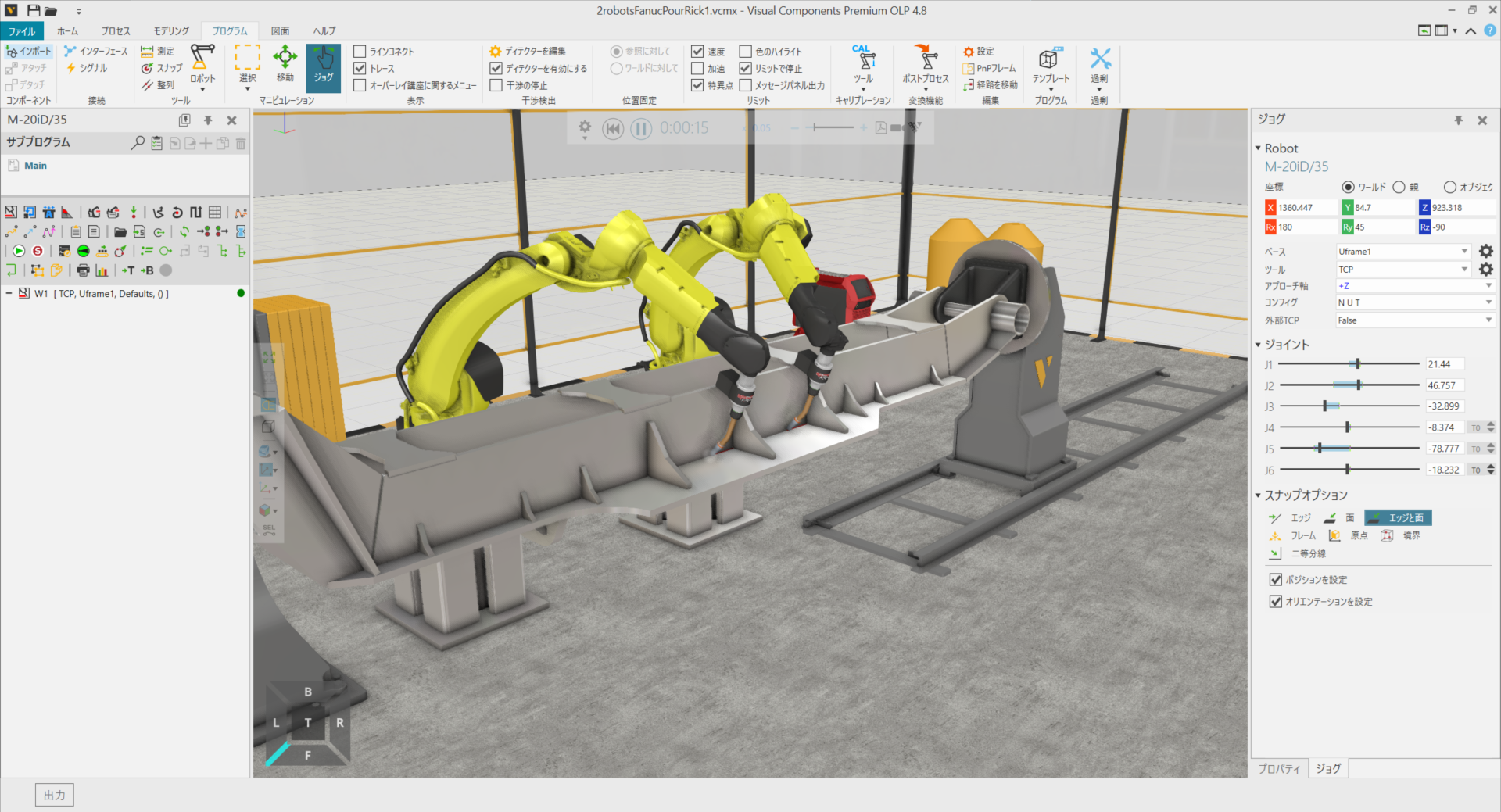Select Parent (親) coordinate radio button
Viewport: 1501px width, 812px height.
click(1399, 188)
